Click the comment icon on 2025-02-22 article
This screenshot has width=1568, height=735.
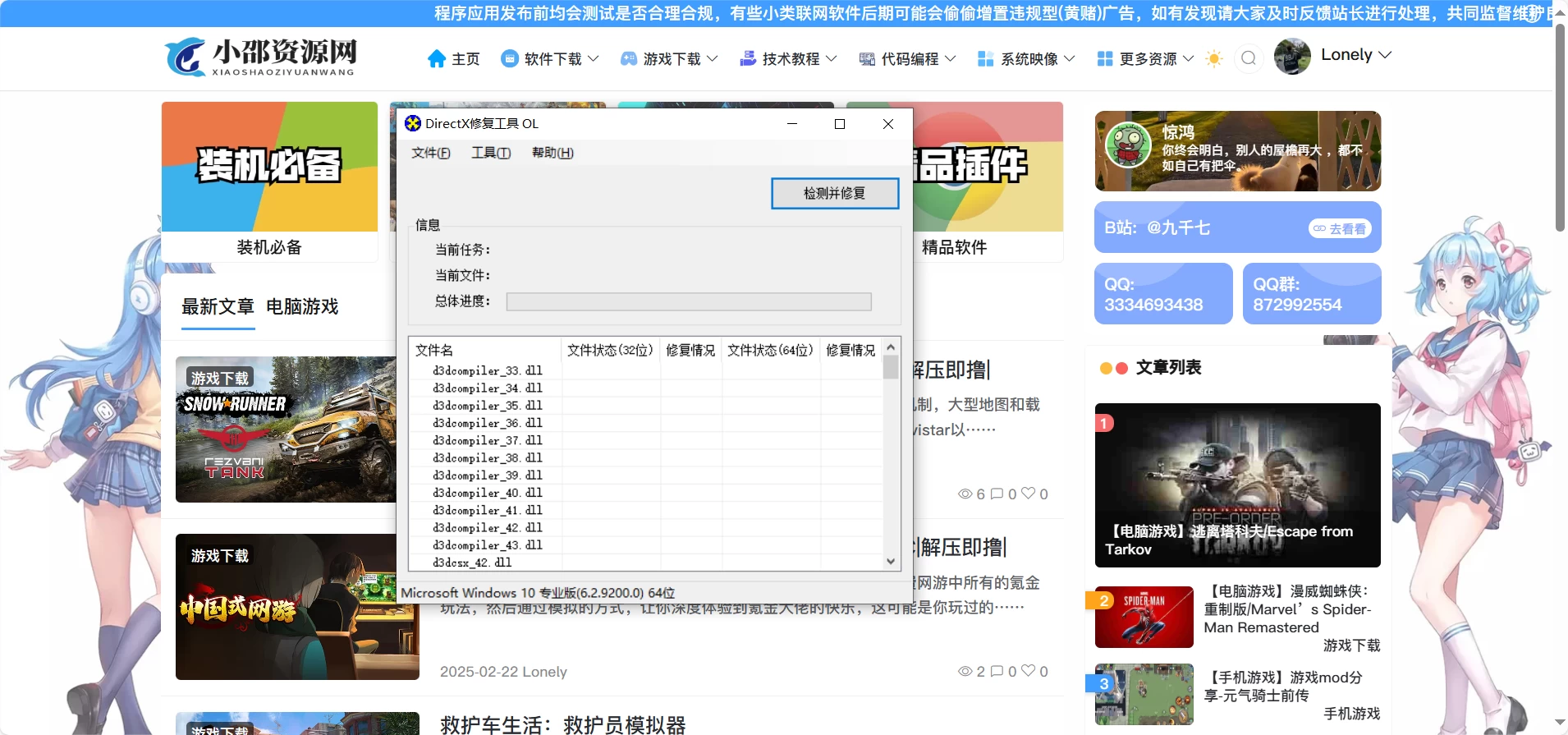point(997,671)
